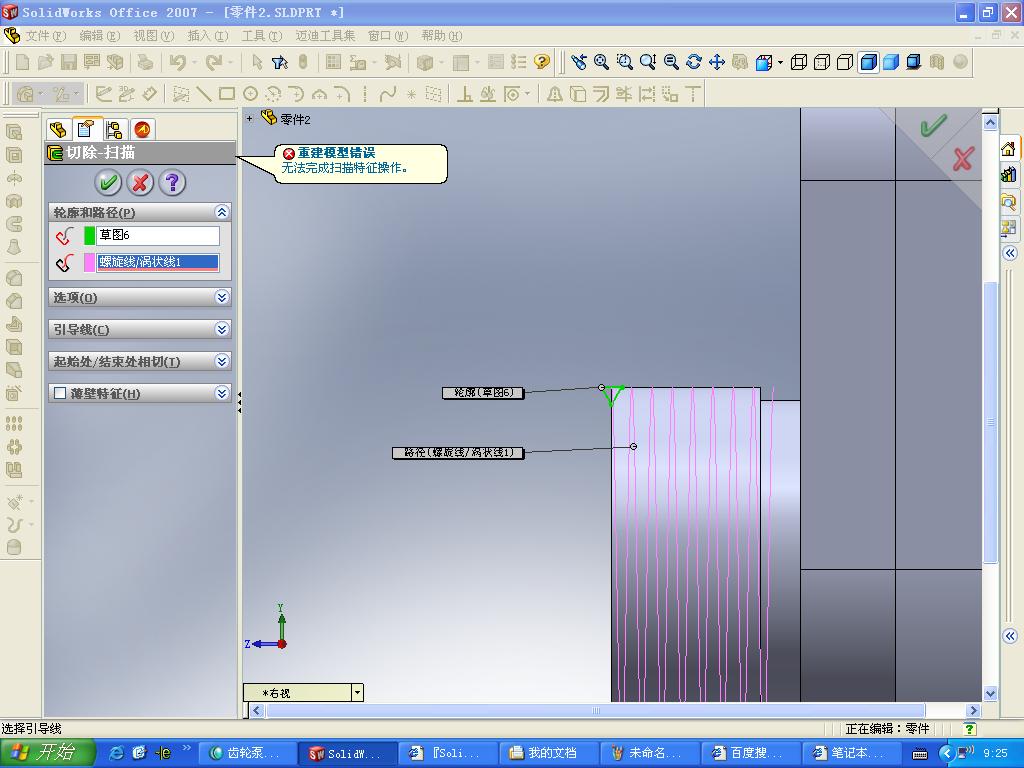
Task: Click the Select arrow tool
Action: point(257,62)
